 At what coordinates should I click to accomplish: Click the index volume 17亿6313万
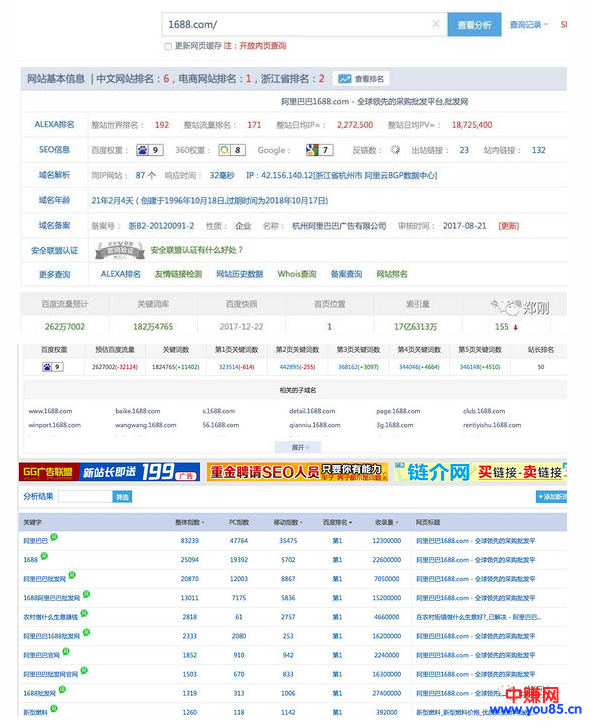coord(415,327)
